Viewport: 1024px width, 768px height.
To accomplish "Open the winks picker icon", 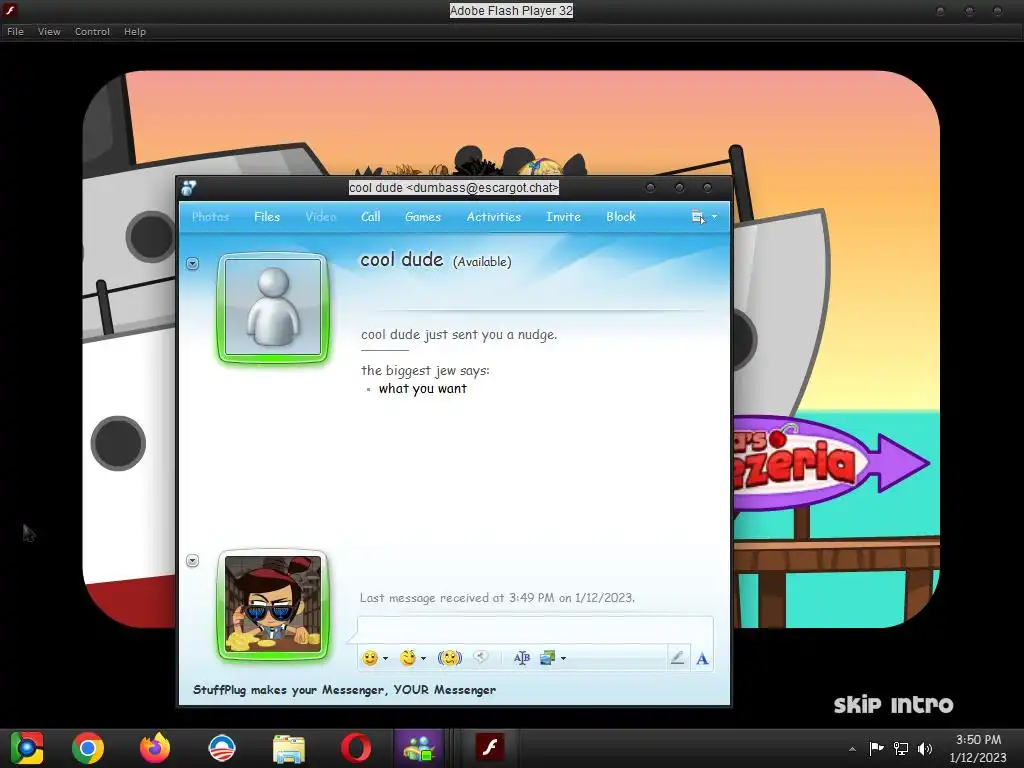I will pyautogui.click(x=408, y=658).
